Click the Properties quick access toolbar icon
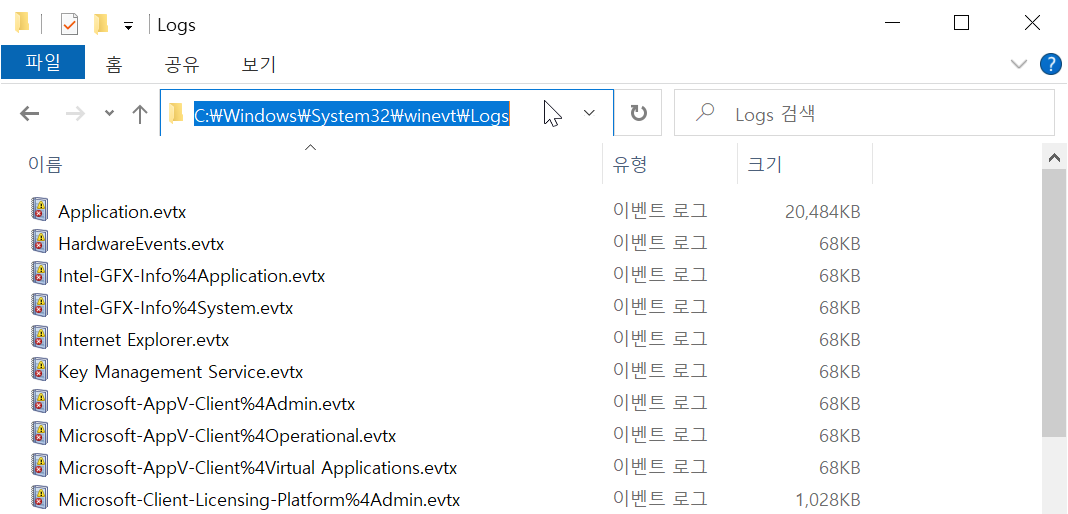1068x514 pixels. click(69, 25)
